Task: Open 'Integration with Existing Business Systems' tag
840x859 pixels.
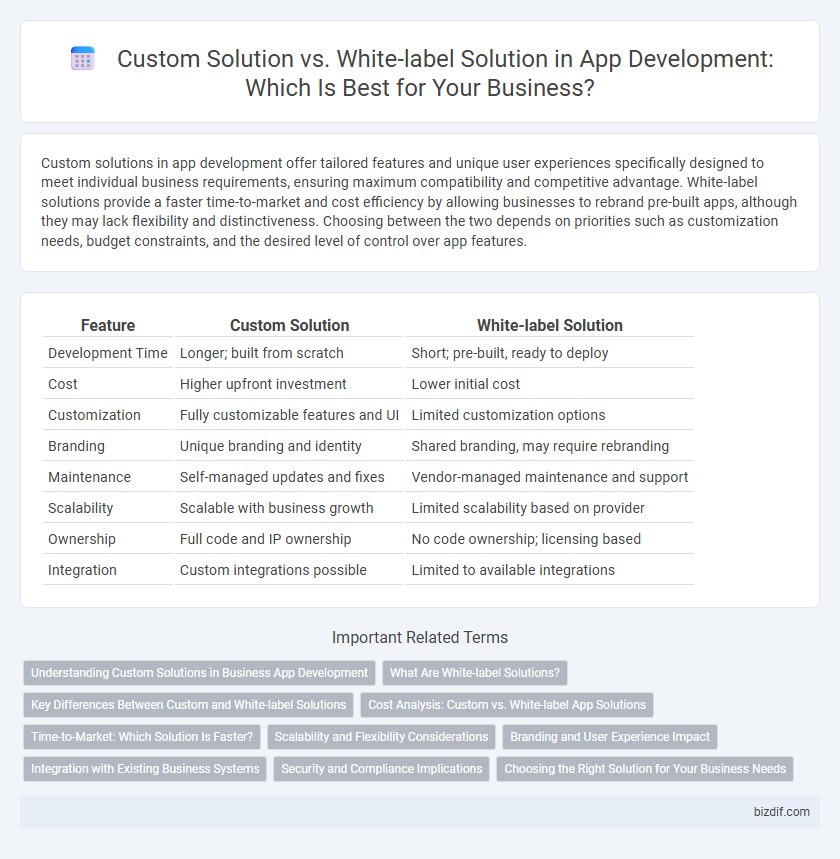Action: tap(145, 769)
